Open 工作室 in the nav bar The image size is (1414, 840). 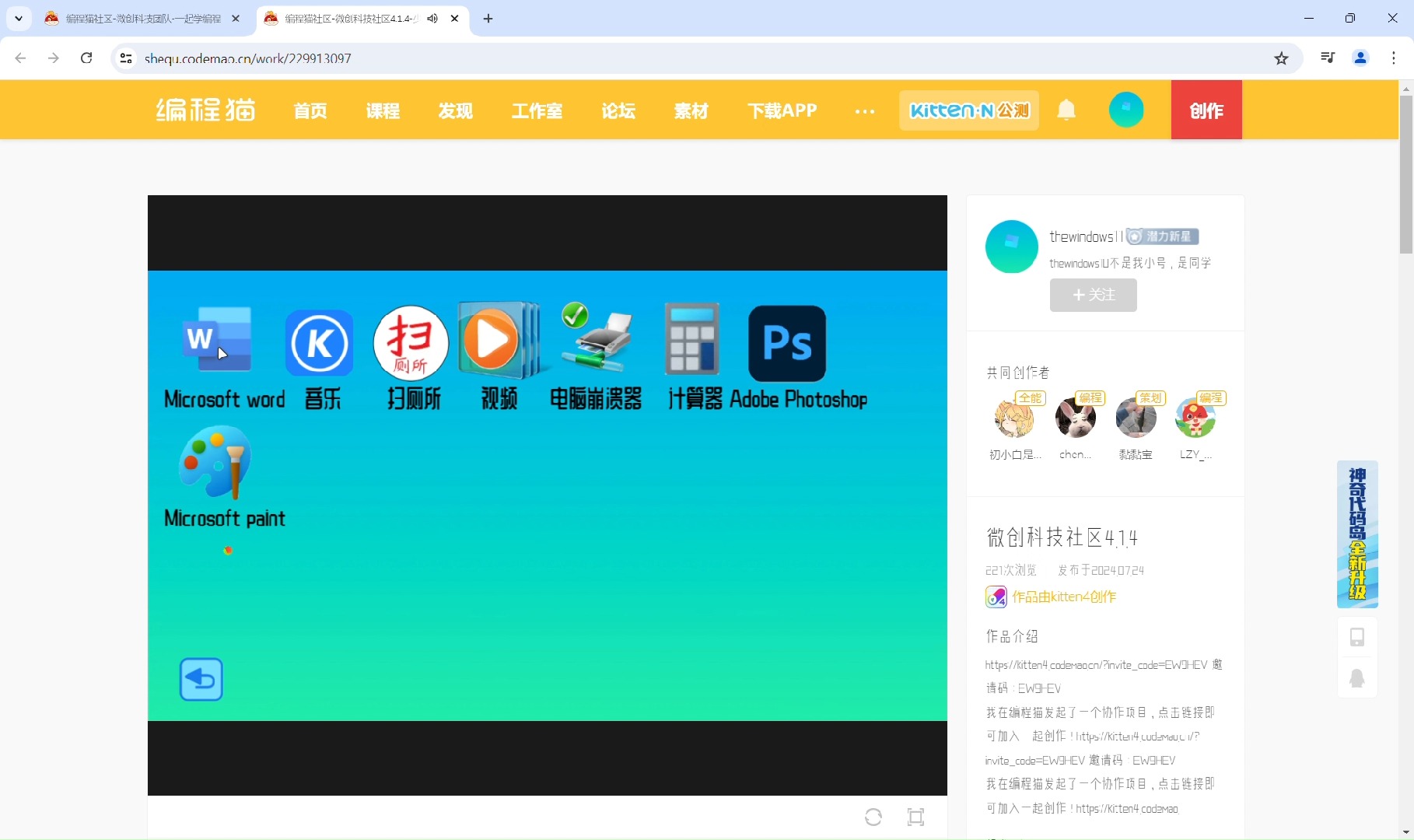pos(537,110)
